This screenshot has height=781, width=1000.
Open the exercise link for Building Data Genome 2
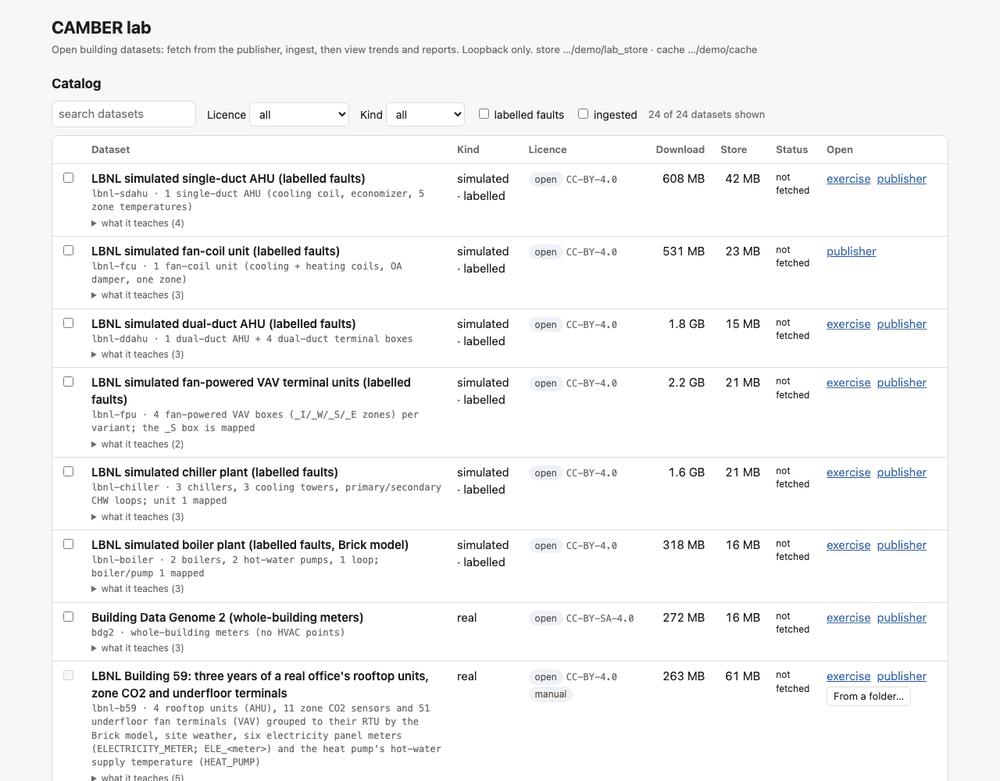848,618
